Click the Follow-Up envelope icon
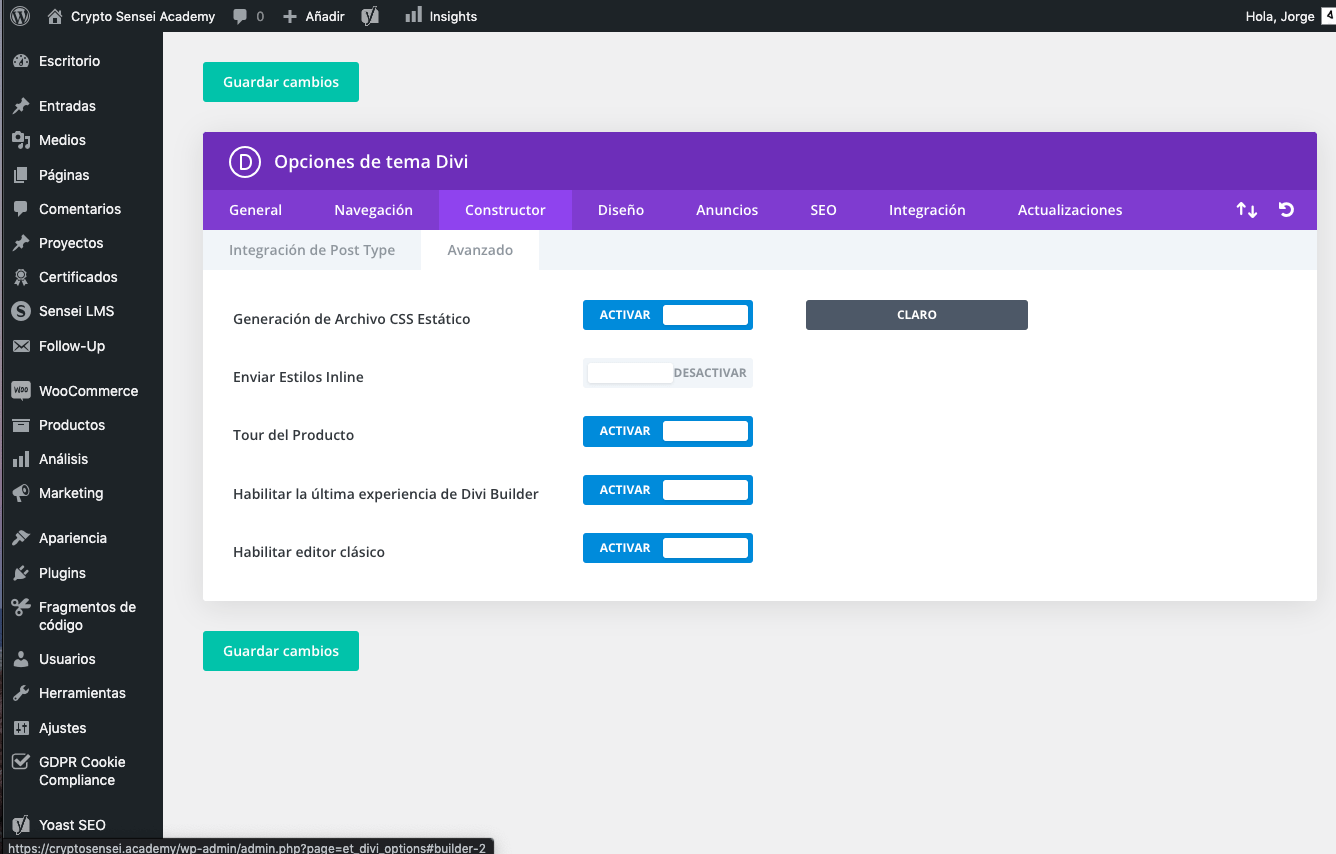1336x854 pixels. 21,346
